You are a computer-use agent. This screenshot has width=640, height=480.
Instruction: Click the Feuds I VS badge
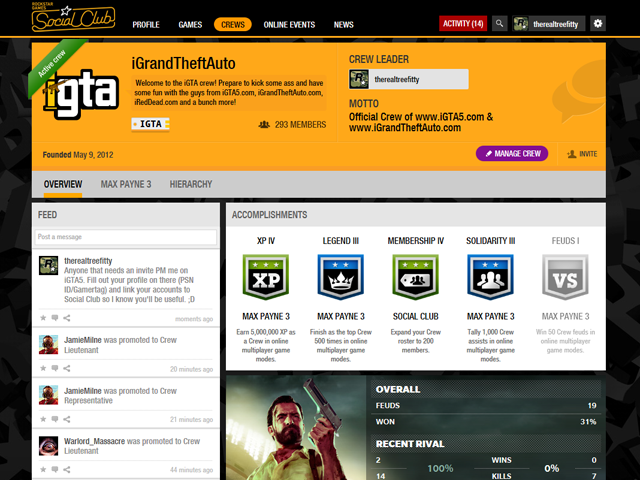coord(565,277)
